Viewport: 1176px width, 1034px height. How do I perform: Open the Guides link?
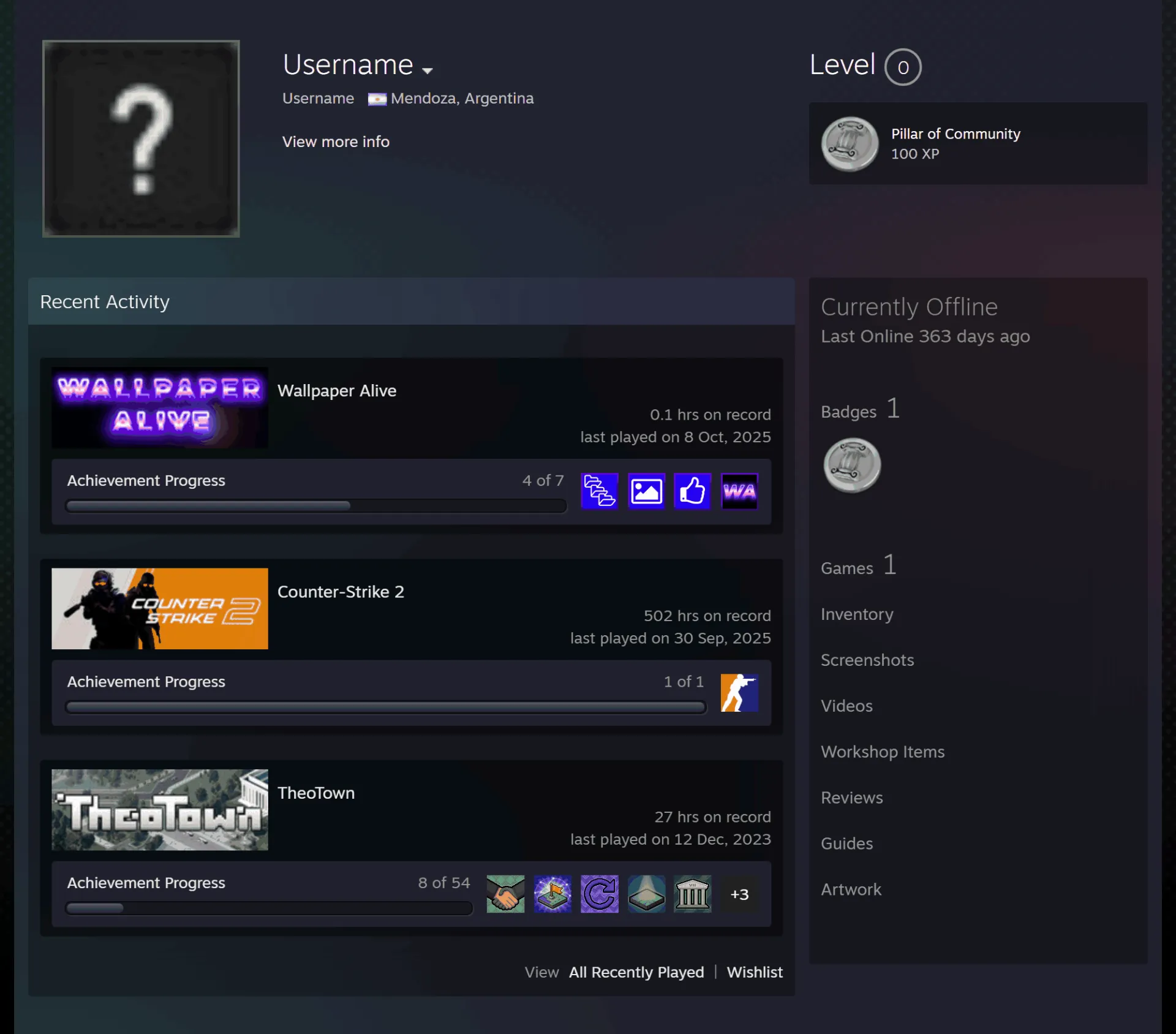click(x=846, y=843)
